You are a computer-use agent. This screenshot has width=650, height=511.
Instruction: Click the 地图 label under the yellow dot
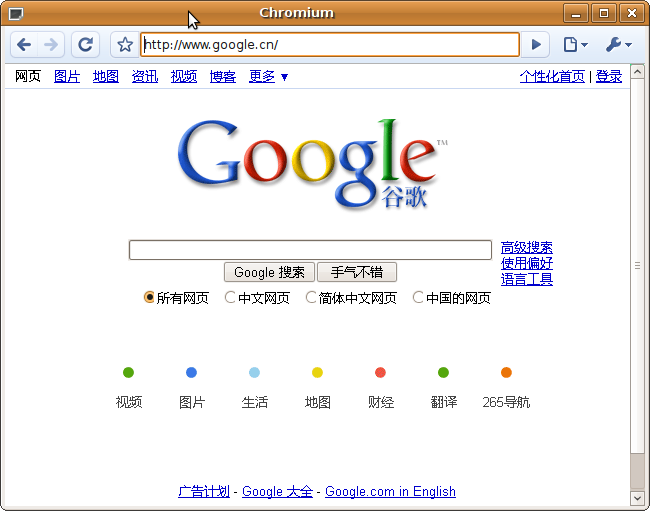point(318,402)
